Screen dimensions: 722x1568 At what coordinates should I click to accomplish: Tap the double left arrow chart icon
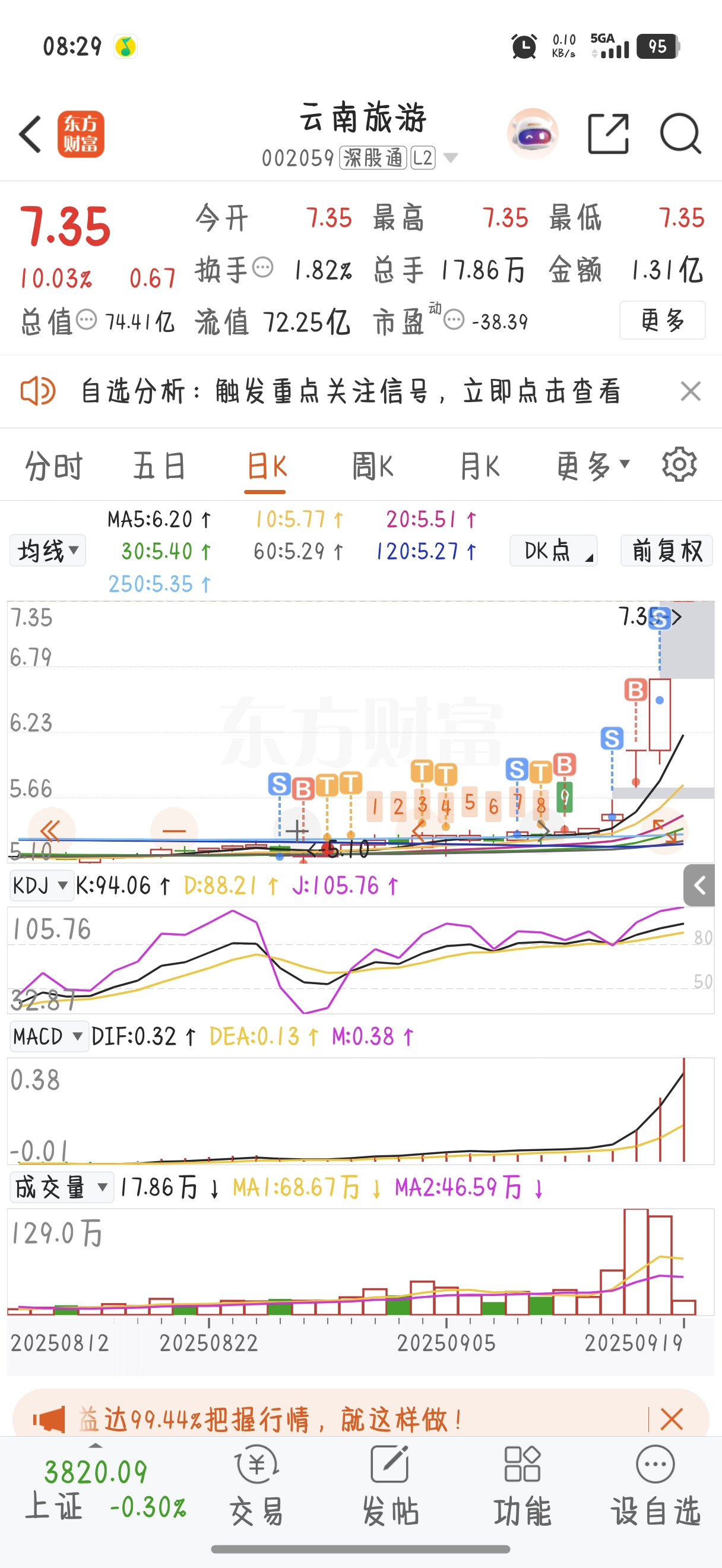52,830
